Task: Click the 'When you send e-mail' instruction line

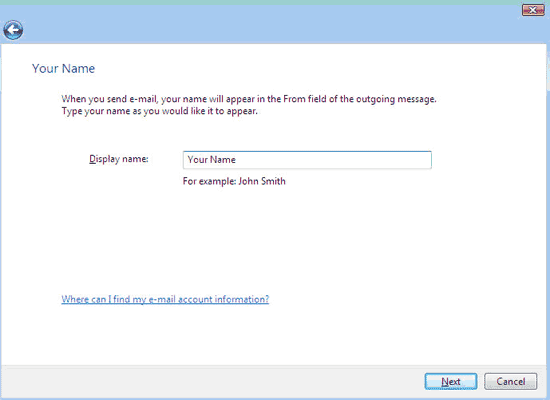Action: 249,99
